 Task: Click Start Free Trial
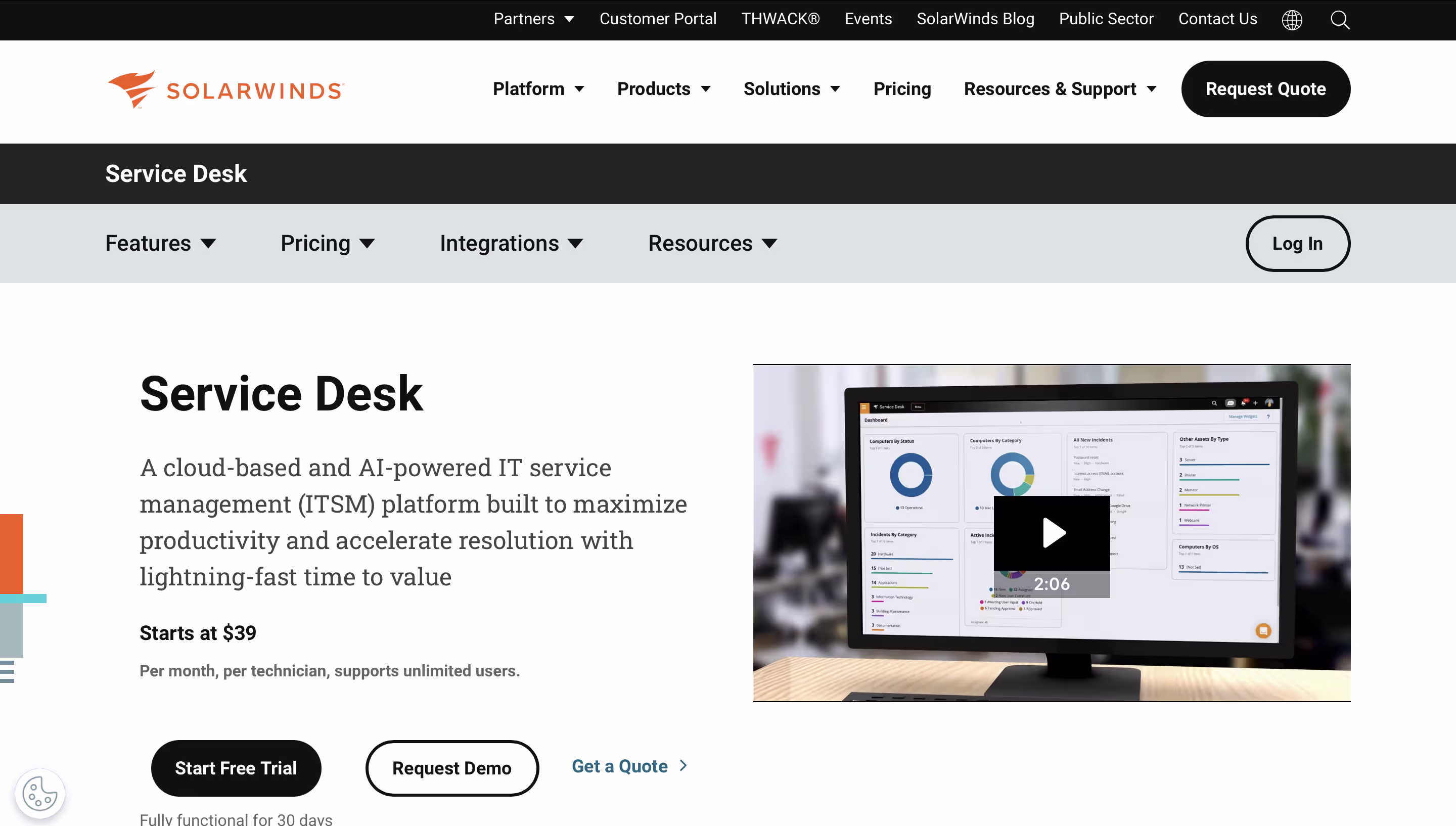pyautogui.click(x=236, y=767)
